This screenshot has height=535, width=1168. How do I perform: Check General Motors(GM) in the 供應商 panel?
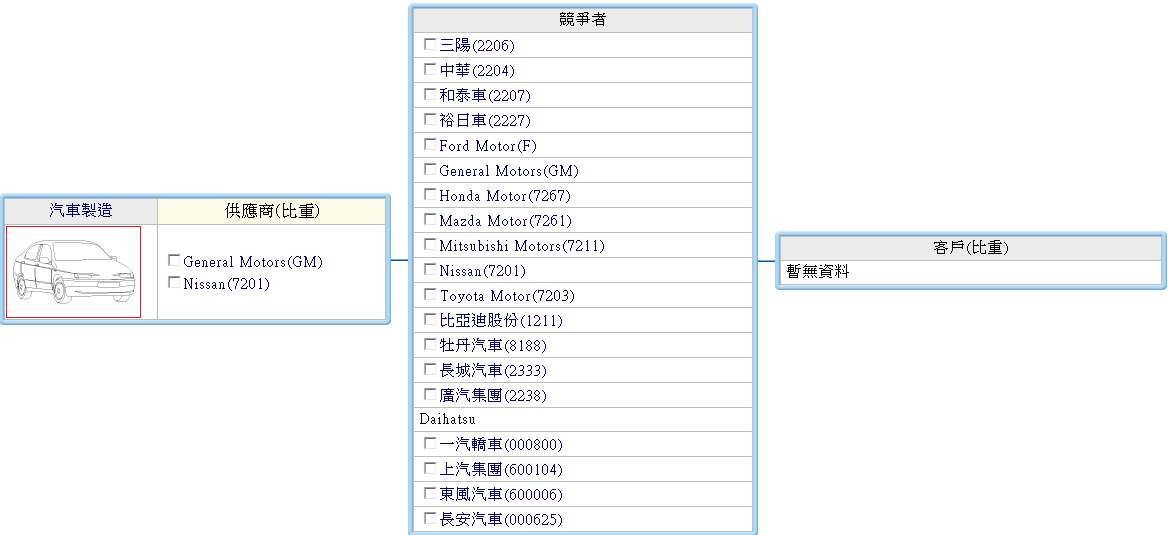174,261
